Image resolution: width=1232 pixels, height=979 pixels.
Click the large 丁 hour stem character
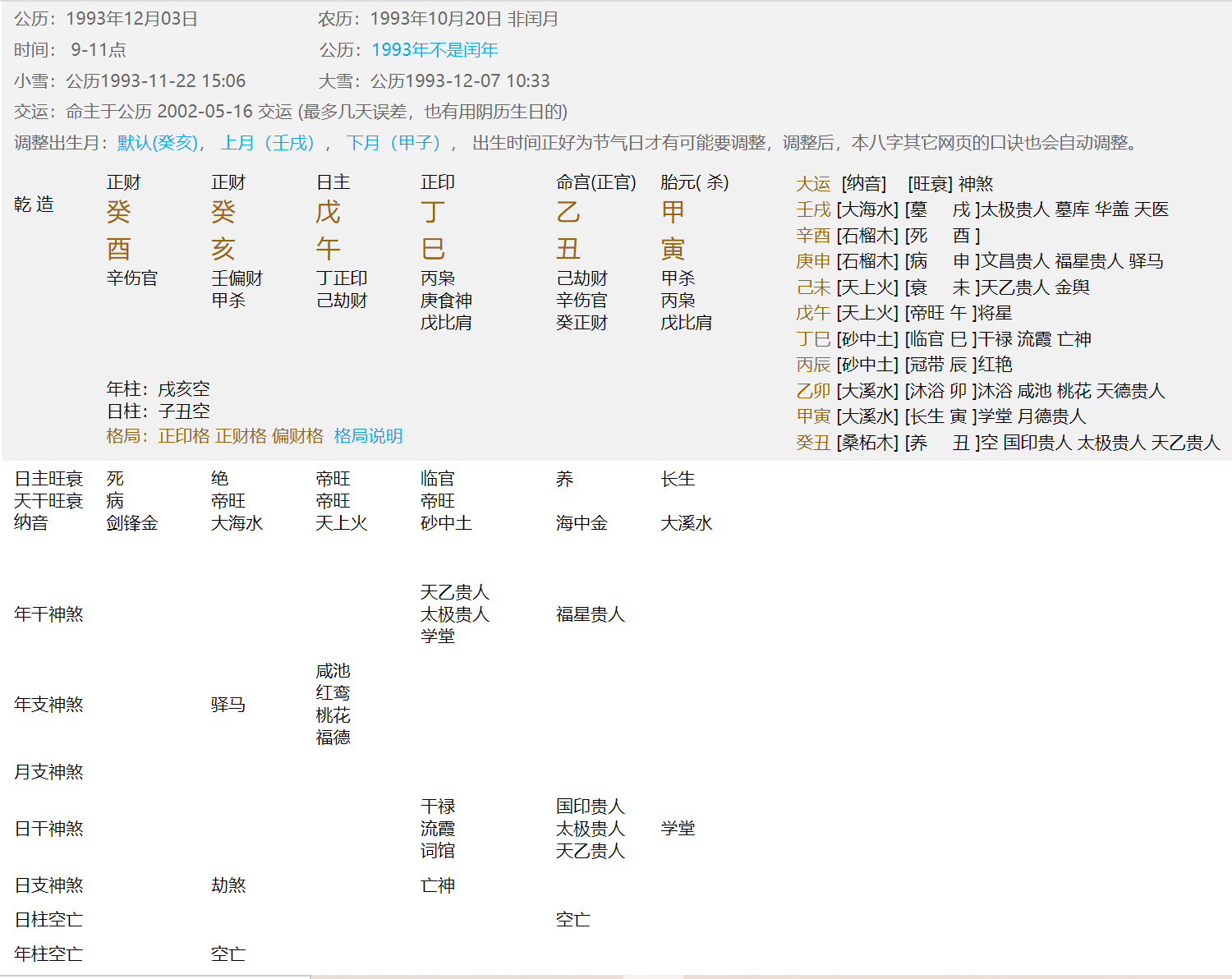(x=433, y=212)
